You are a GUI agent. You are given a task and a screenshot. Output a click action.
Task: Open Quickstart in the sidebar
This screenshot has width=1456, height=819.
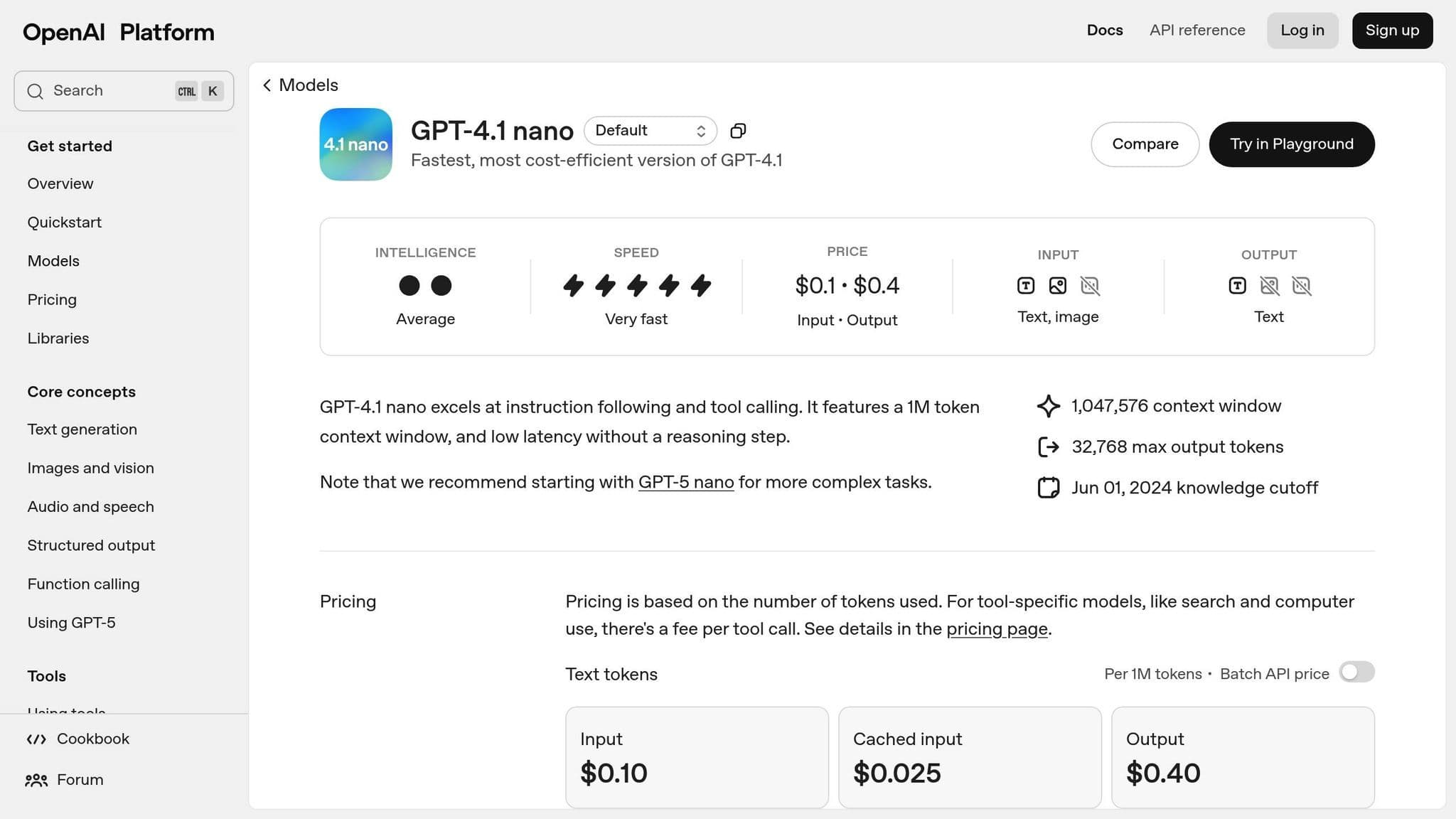[65, 223]
